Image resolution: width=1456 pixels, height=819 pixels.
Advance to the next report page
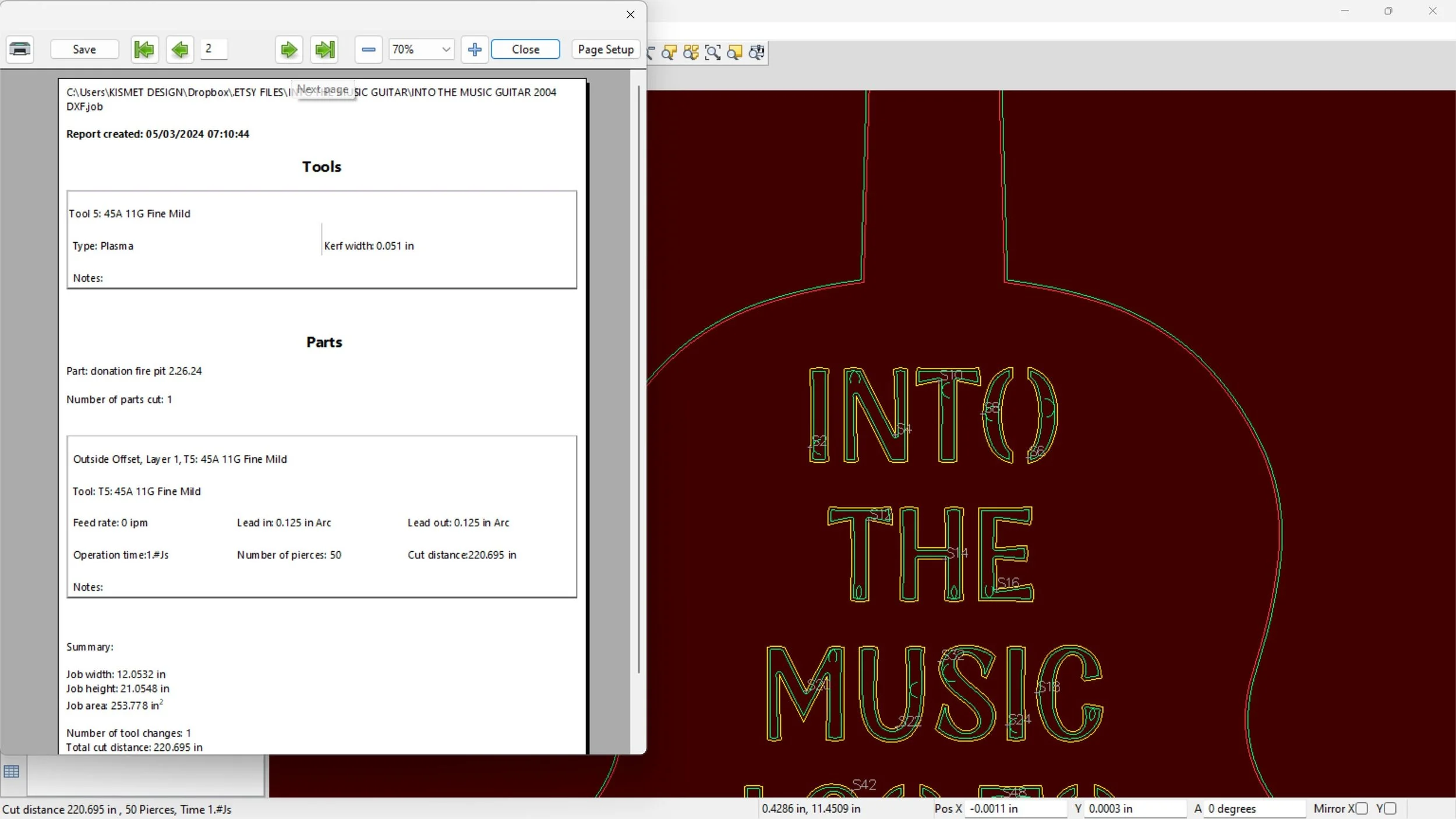[289, 49]
